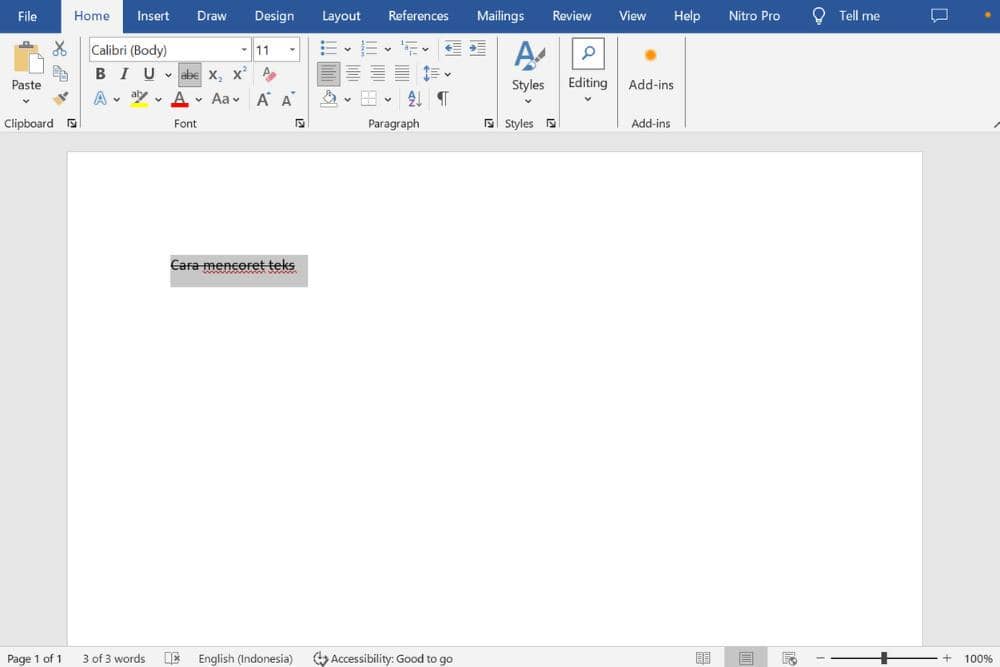Viewport: 1000px width, 667px height.
Task: Click the Cut scissors icon
Action: [59, 49]
